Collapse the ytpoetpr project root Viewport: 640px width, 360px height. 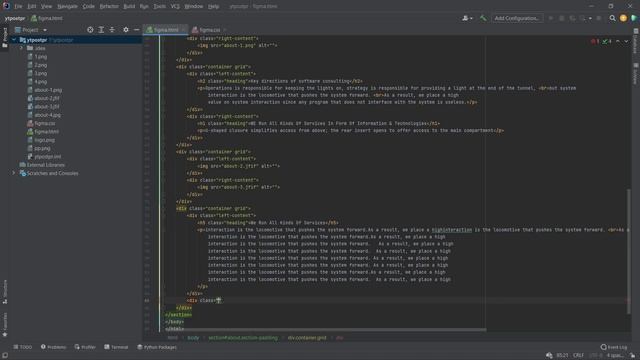tap(14, 40)
